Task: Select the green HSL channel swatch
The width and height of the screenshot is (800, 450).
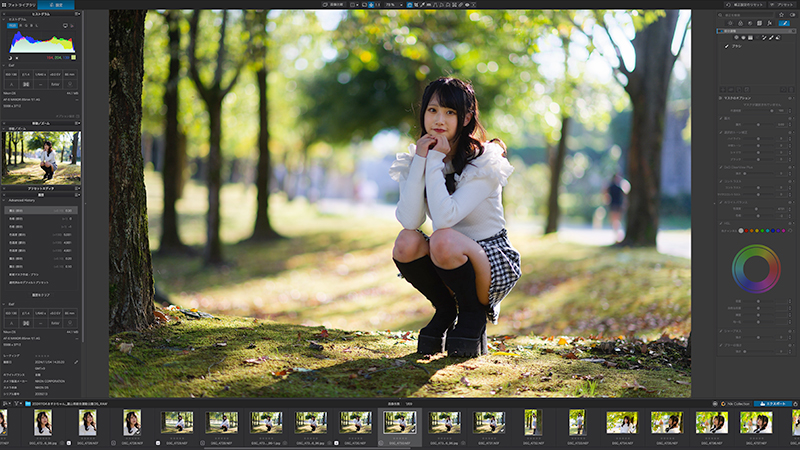Action: tap(762, 231)
